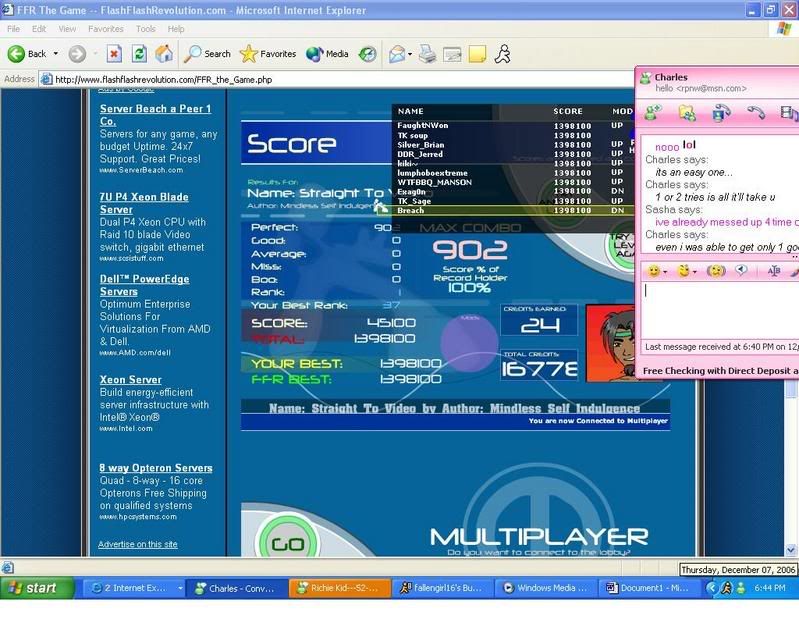
Task: Click the green GO button in the game
Action: 288,543
